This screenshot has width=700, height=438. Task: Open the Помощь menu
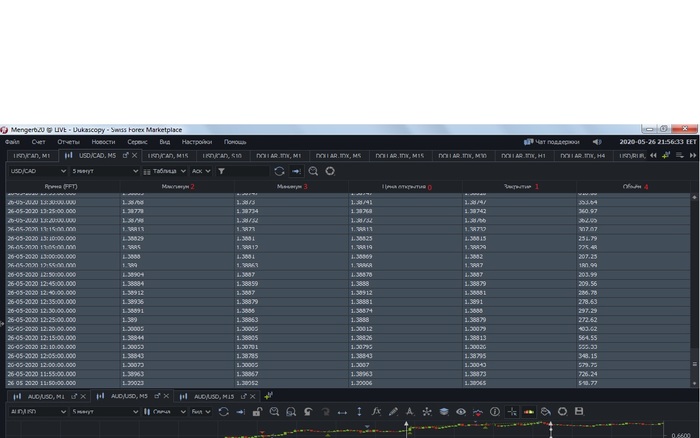235,142
